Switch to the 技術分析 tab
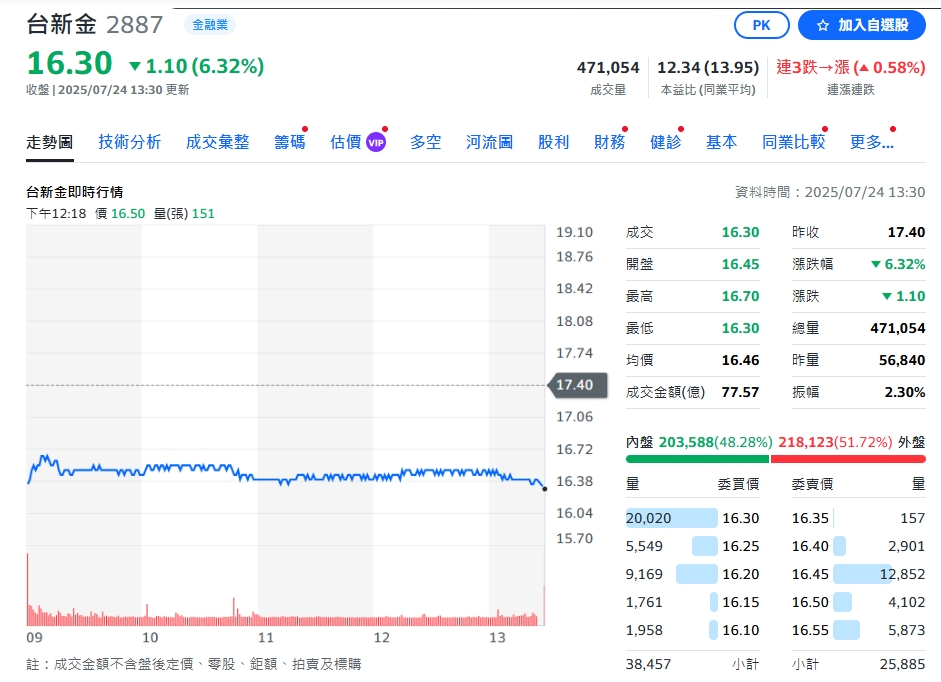 tap(129, 142)
